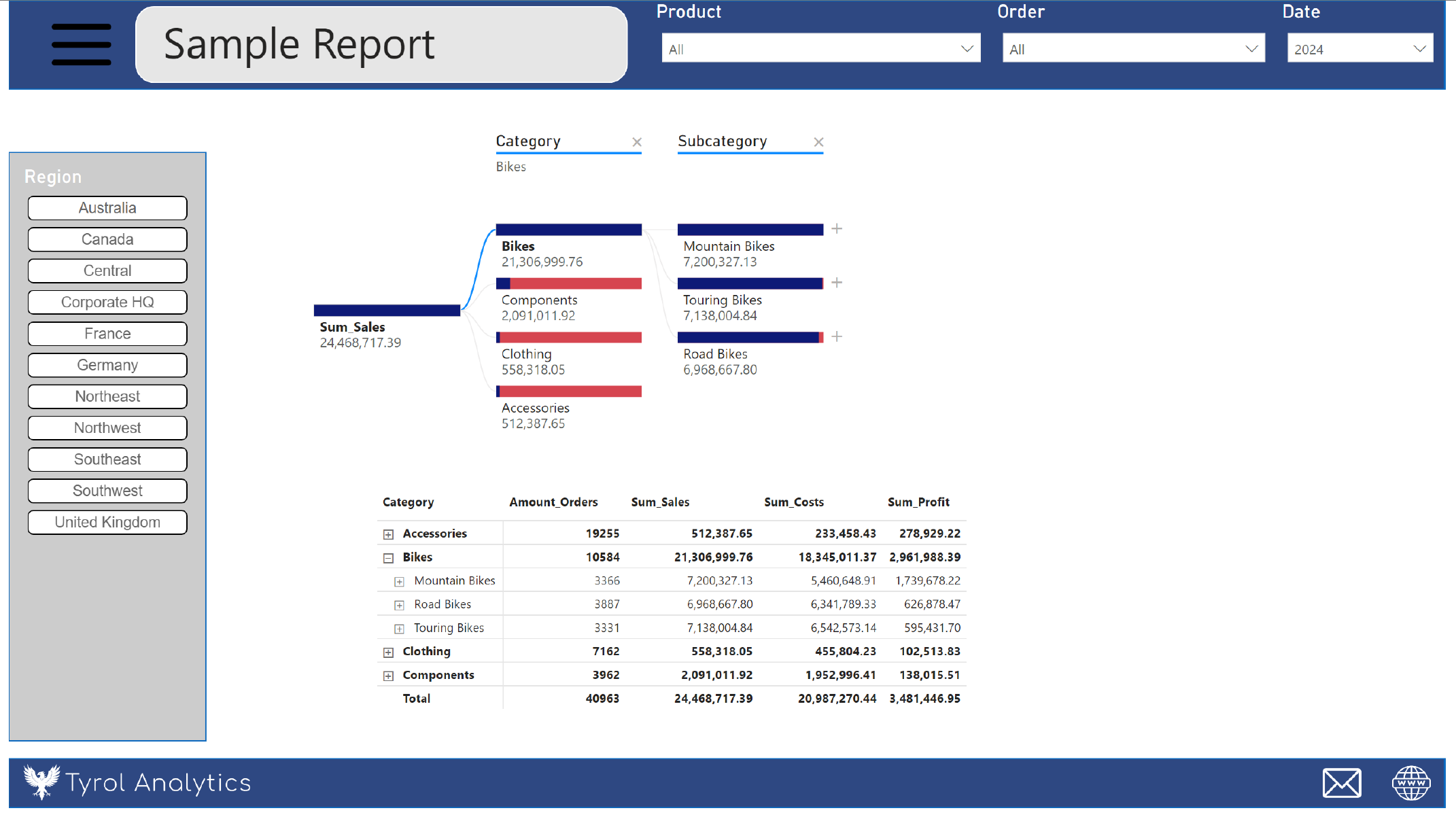Click the email envelope icon
The width and height of the screenshot is (1456, 819).
tap(1341, 783)
